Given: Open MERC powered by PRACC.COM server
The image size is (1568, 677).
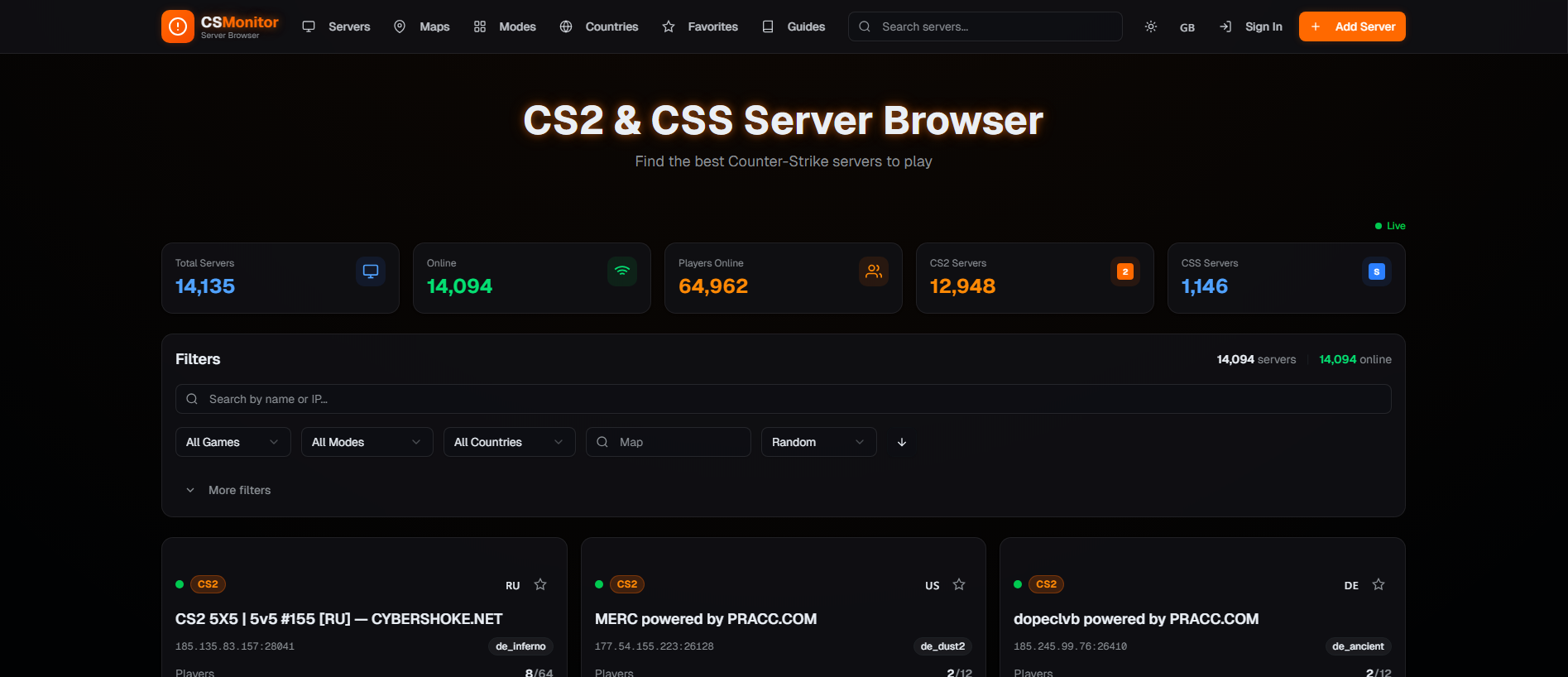Looking at the screenshot, I should [x=706, y=619].
